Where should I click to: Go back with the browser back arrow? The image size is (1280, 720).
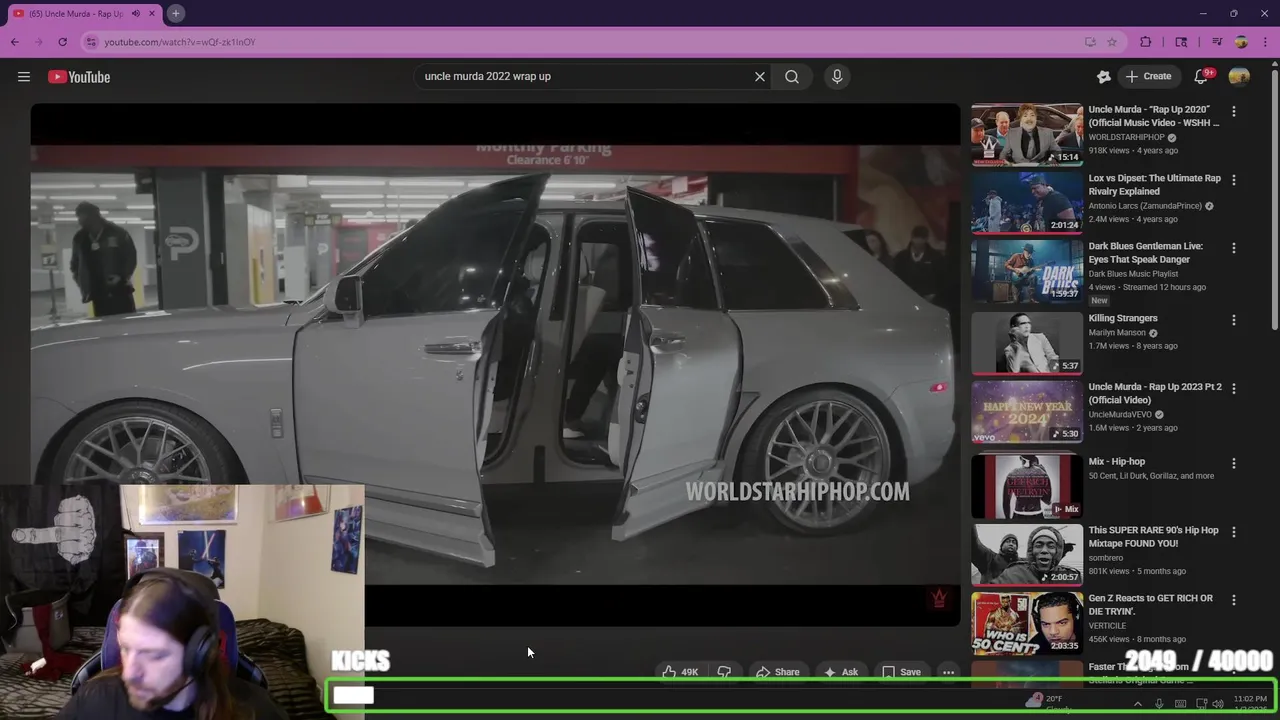click(14, 42)
